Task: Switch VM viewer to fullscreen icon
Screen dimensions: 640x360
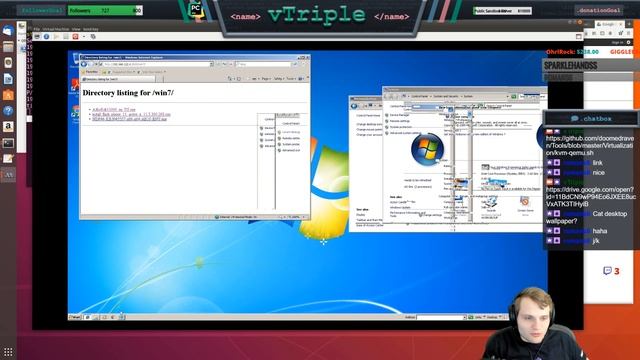Action: pyautogui.click(x=578, y=37)
